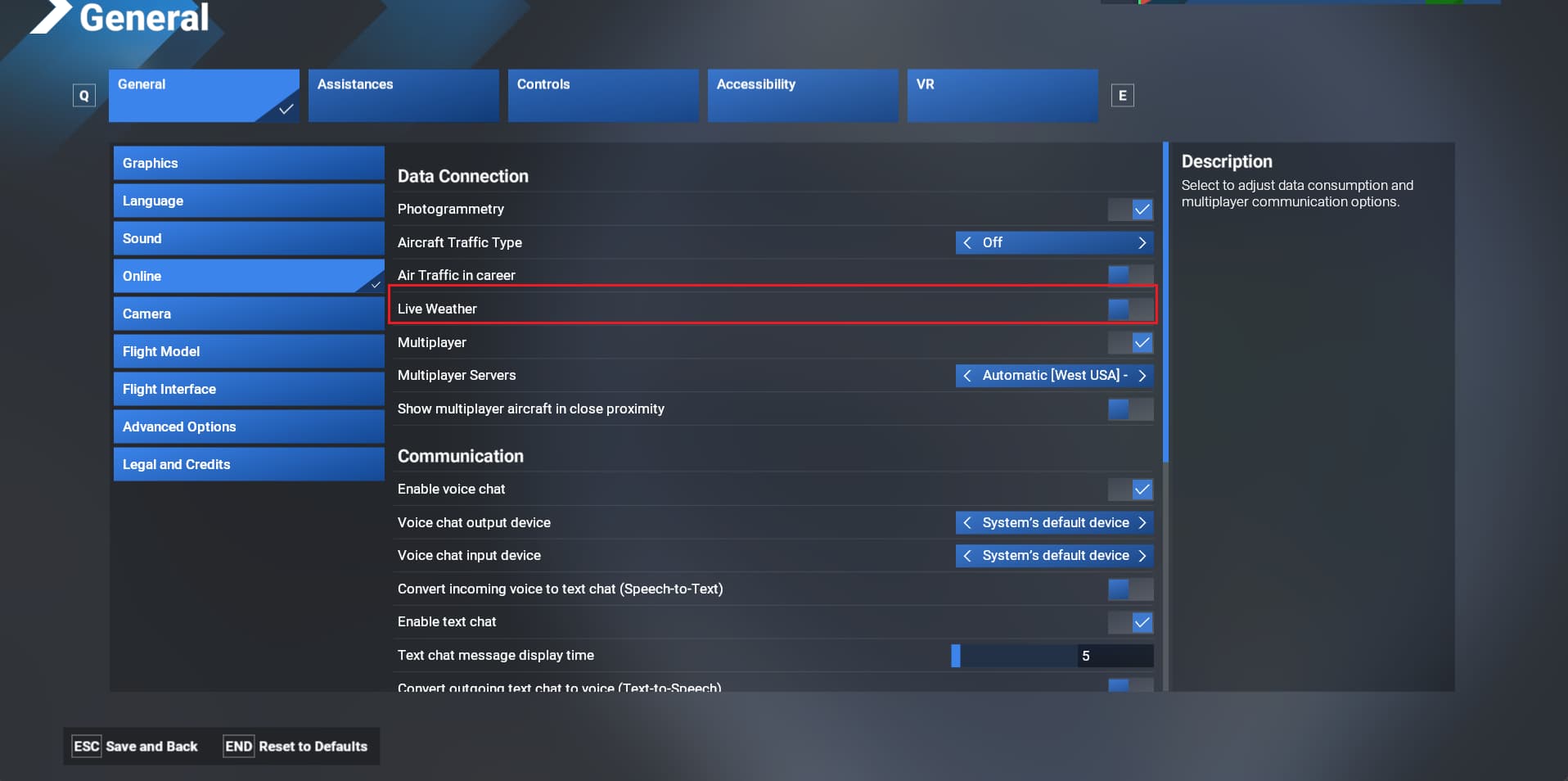Click the Description panel heading

1227,161
